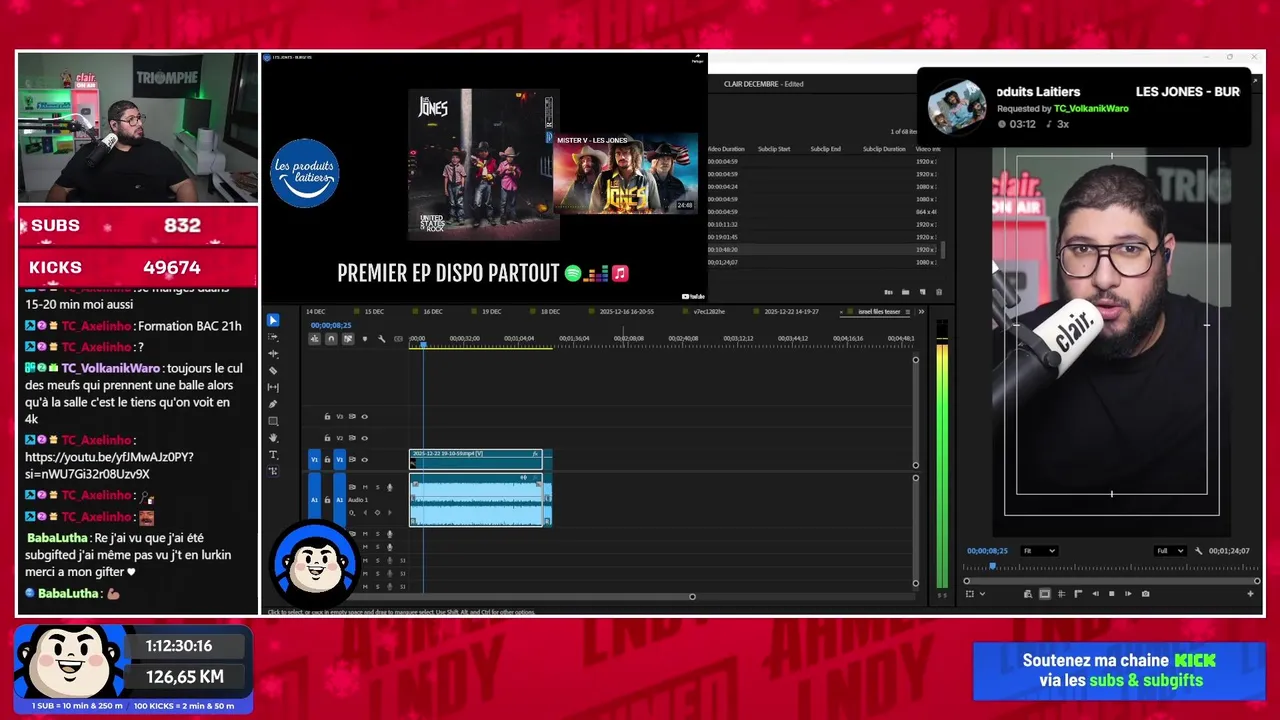
Task: Click the Stop button in Program Monitor
Action: click(1111, 594)
